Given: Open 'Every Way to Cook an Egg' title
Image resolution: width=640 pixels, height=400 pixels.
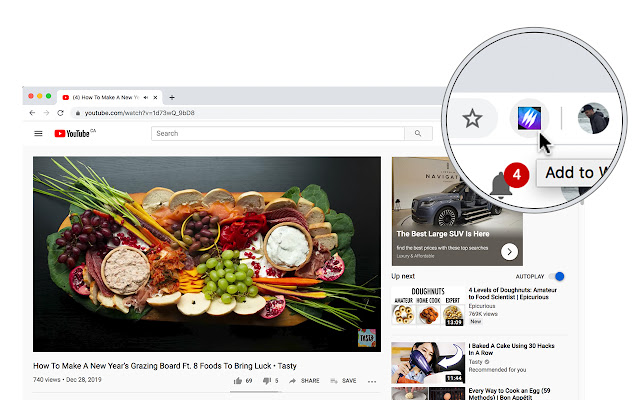Looking at the screenshot, I should [509, 393].
